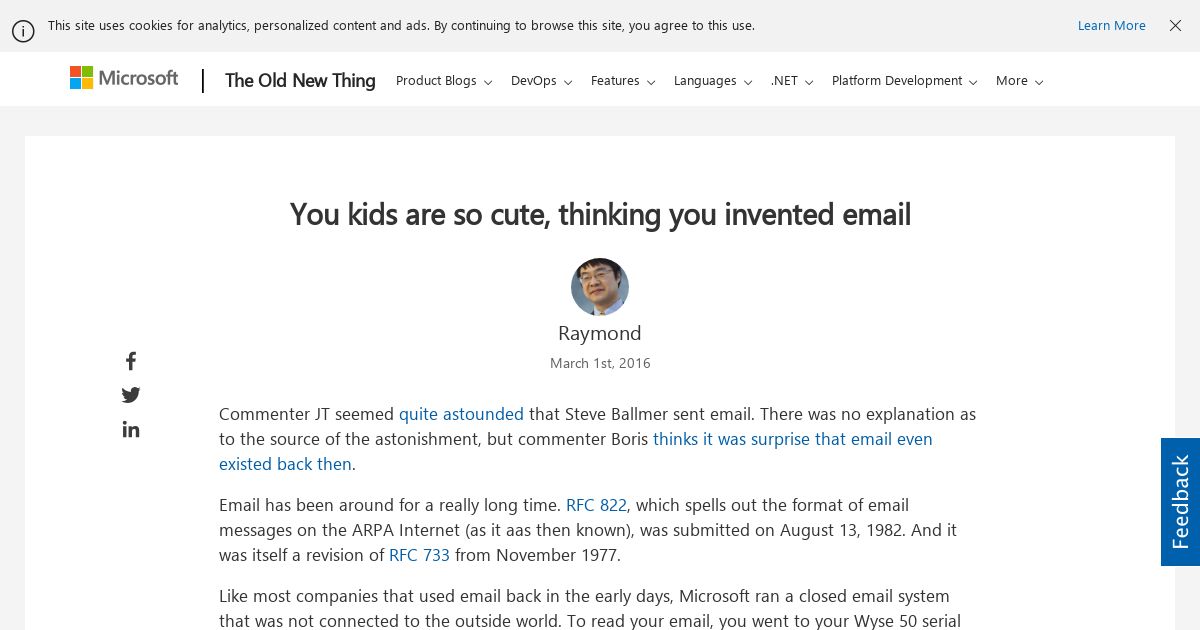Share the article on Twitter
This screenshot has height=630, width=1200.
click(x=131, y=395)
